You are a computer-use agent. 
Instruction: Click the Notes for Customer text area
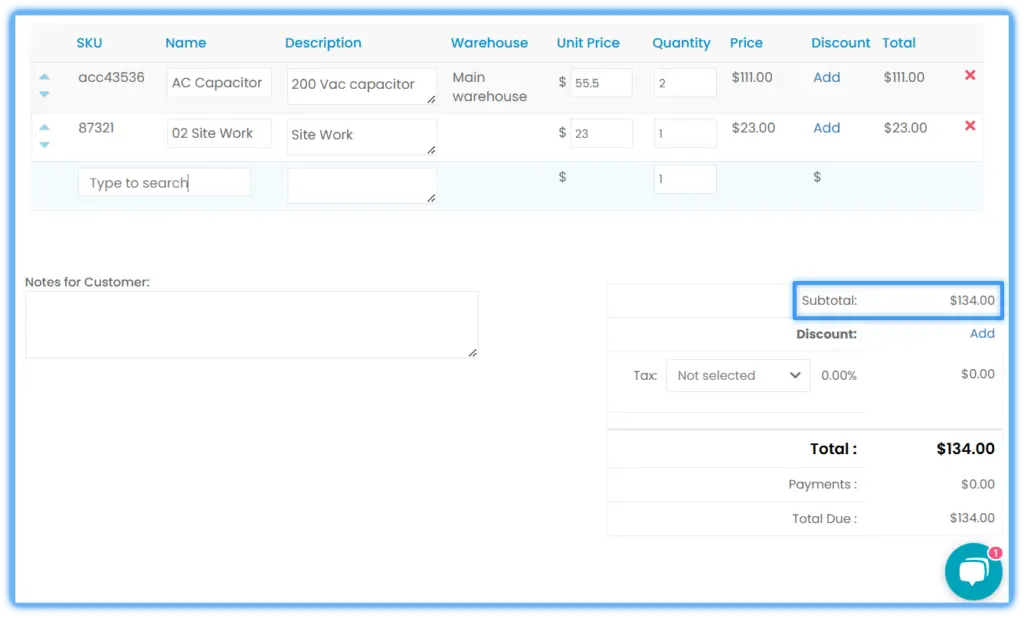[251, 325]
